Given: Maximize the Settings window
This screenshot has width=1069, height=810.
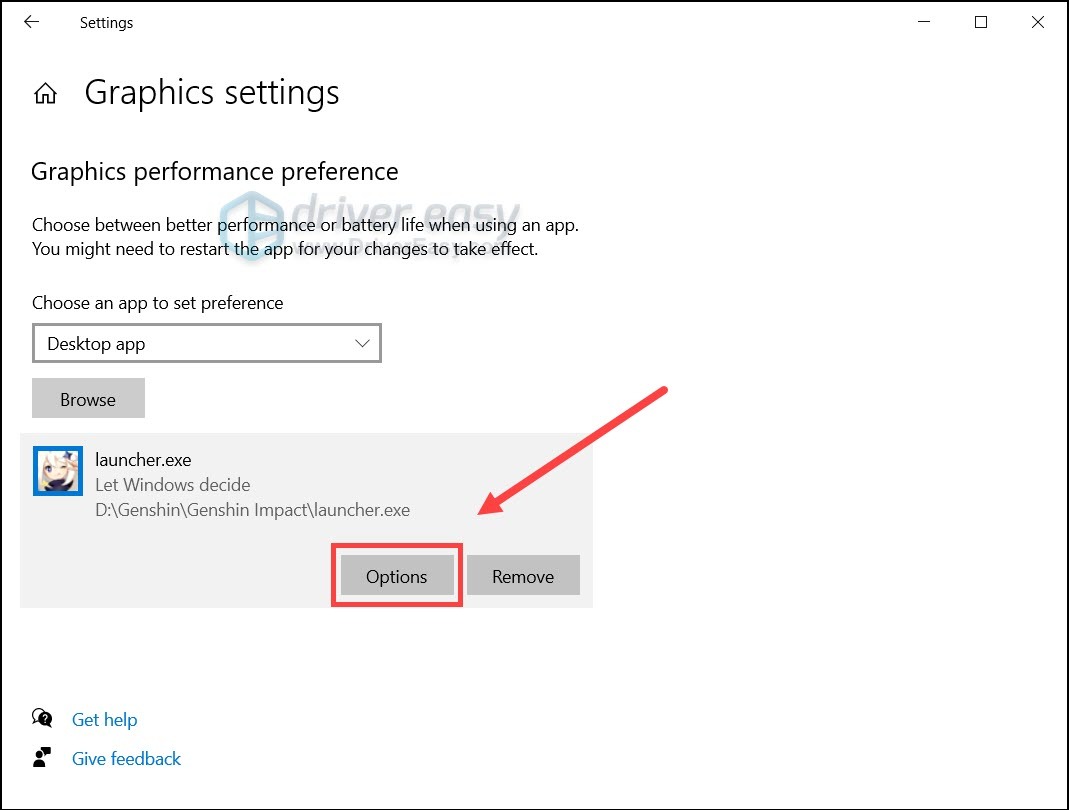Looking at the screenshot, I should click(x=980, y=21).
